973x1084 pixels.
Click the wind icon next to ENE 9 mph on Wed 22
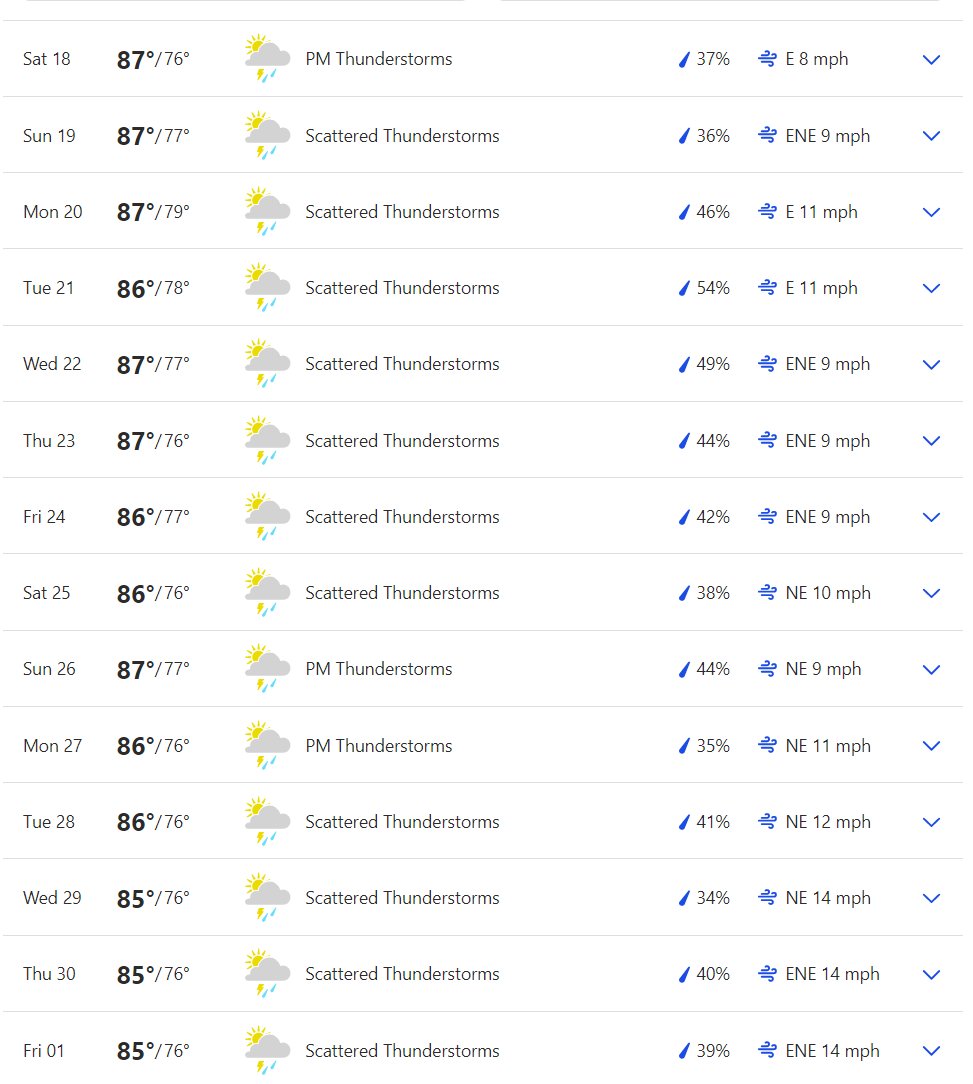tap(767, 364)
